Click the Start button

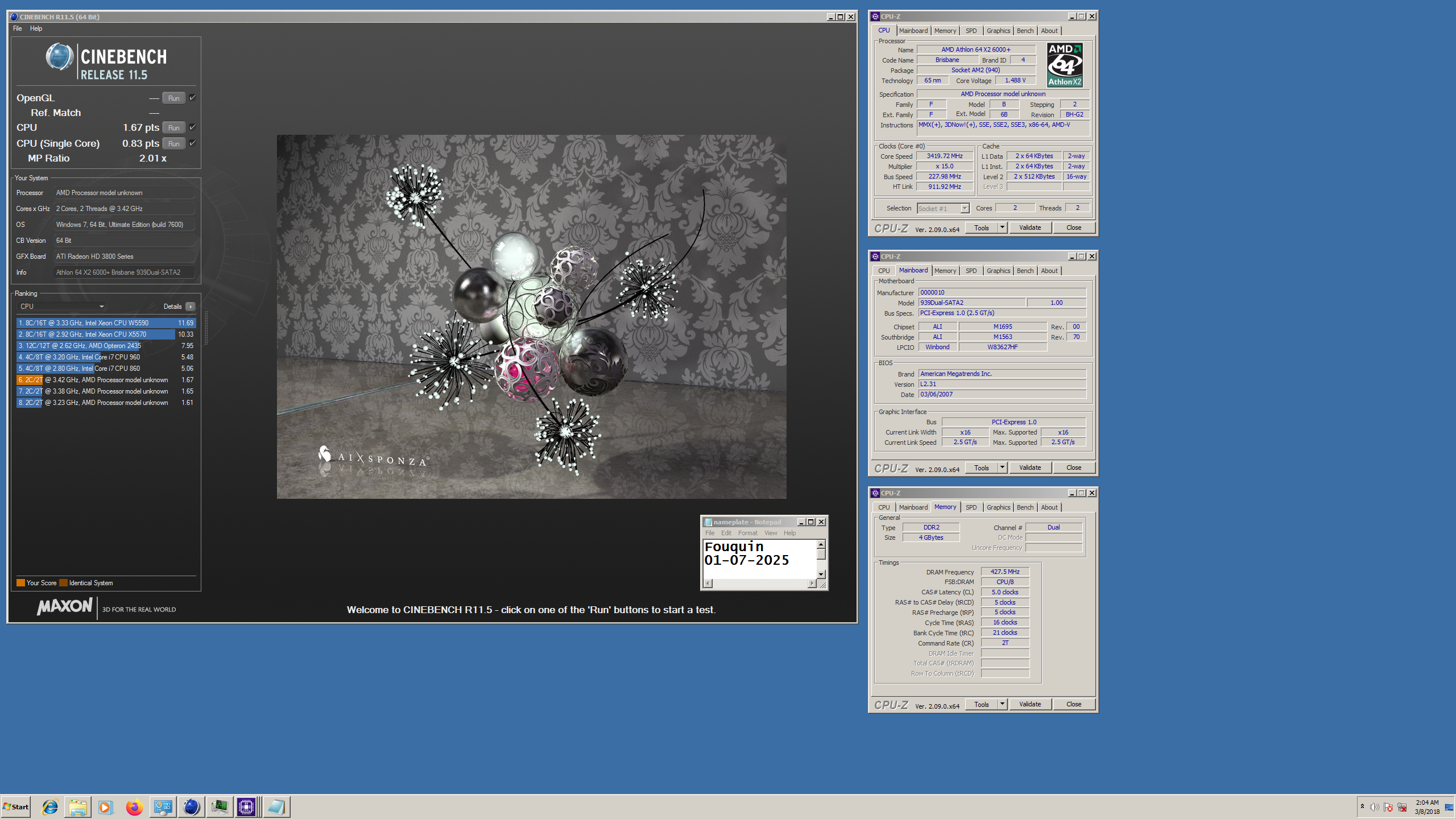15,806
